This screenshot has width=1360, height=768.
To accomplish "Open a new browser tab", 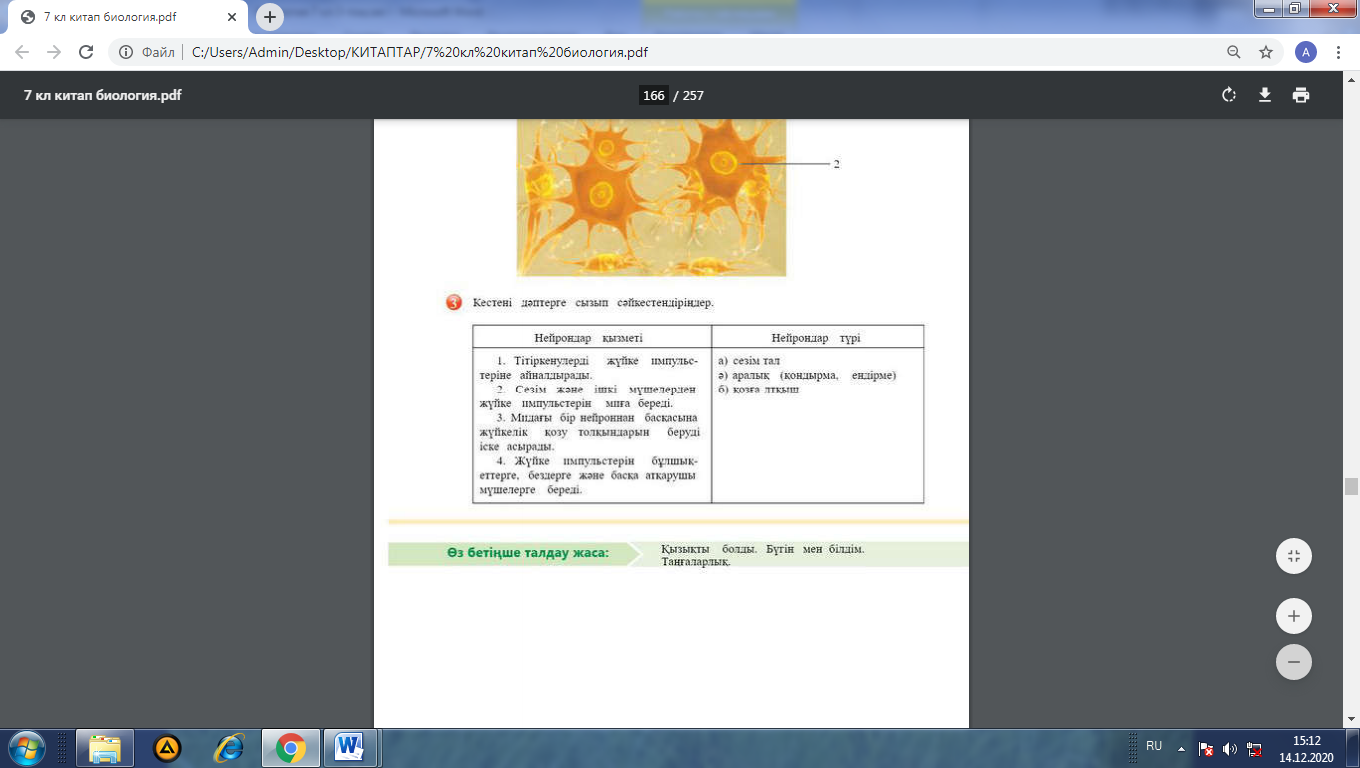I will 269,17.
